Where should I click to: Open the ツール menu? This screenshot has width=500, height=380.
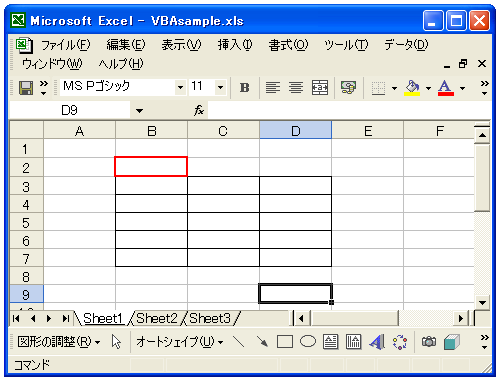point(346,45)
